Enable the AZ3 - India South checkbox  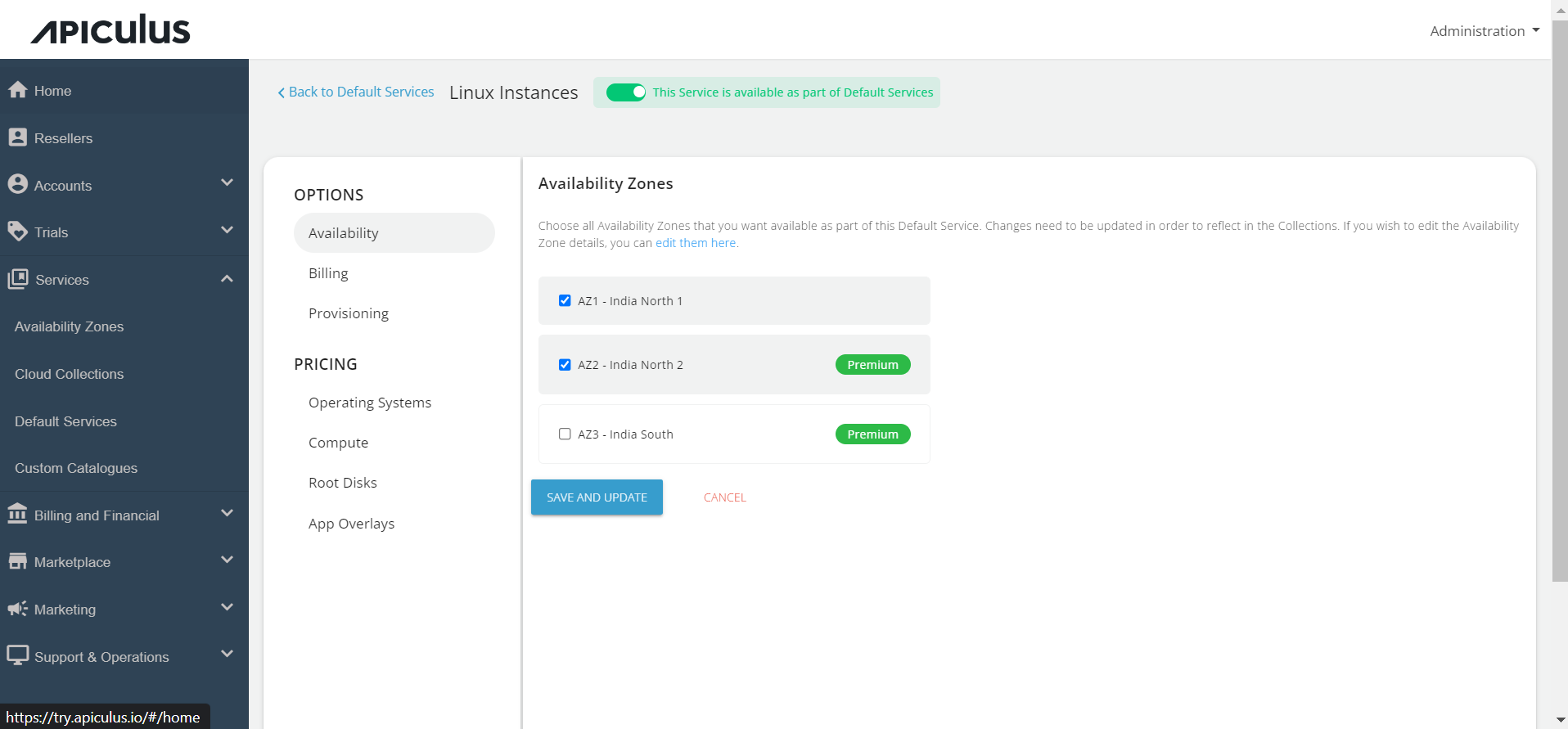(565, 434)
